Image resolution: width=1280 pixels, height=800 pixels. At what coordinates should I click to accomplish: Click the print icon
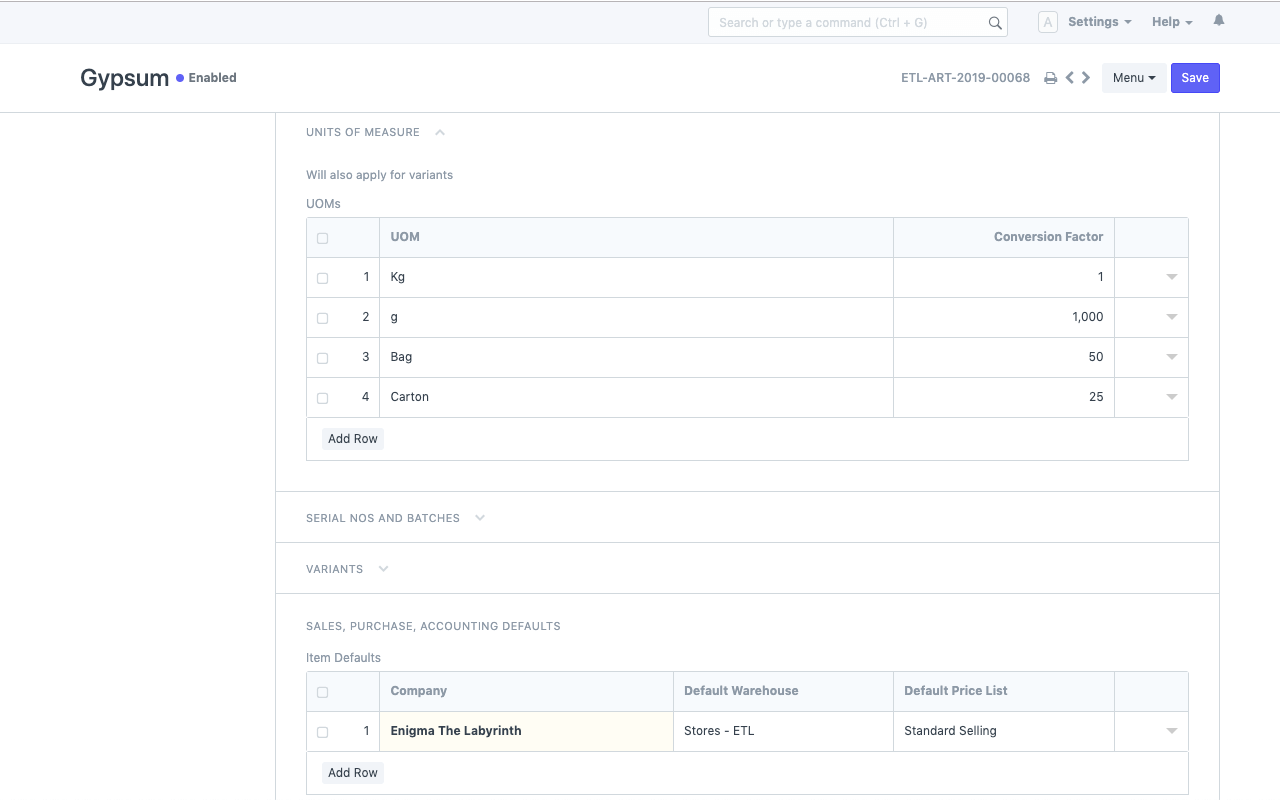coord(1050,78)
